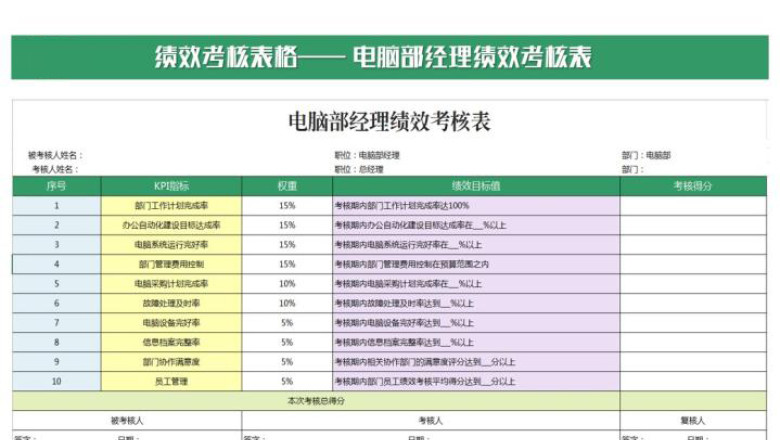The image size is (780, 440).
Task: Select the 权重 column header
Action: pyautogui.click(x=287, y=186)
